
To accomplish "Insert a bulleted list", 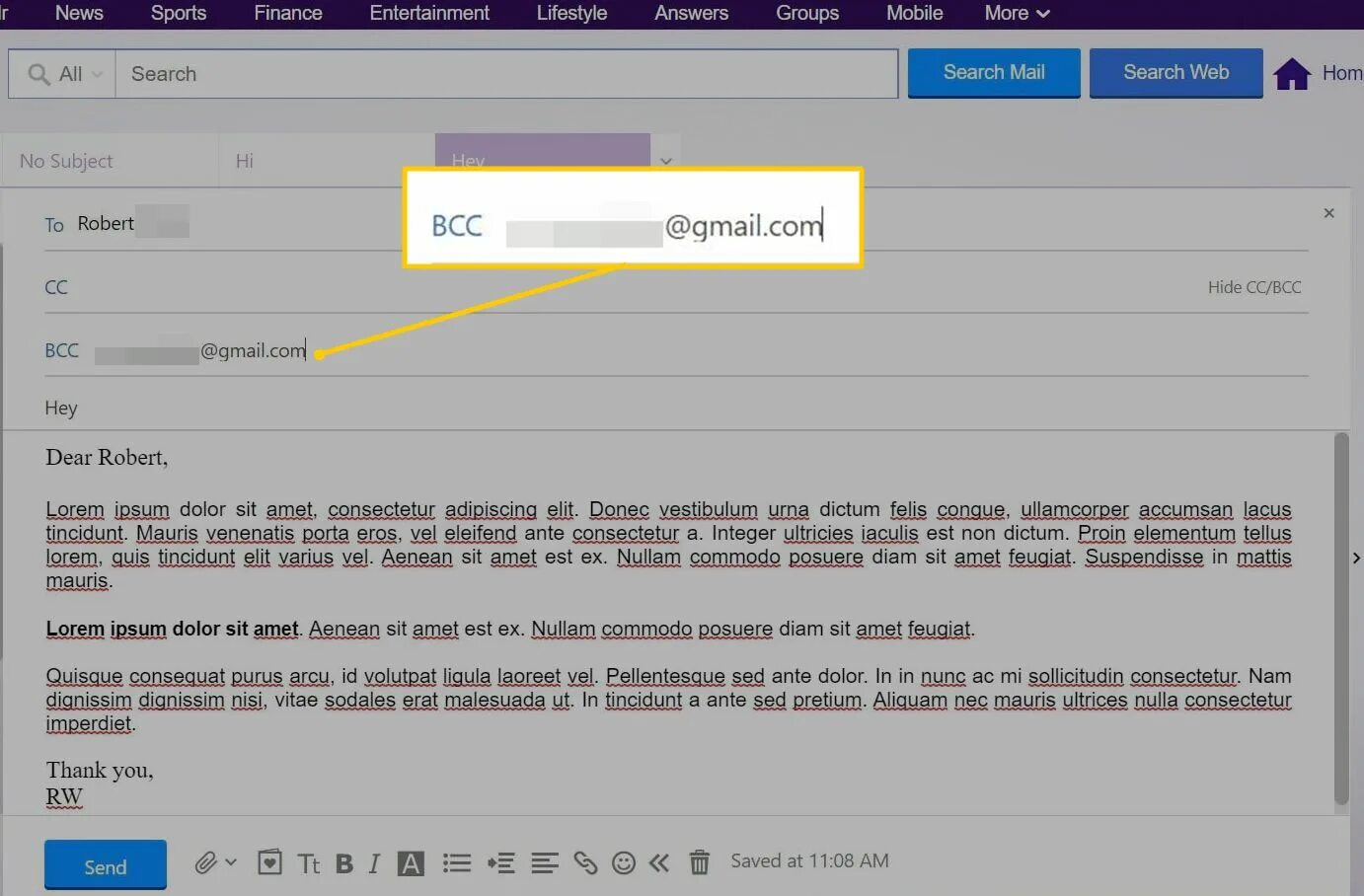I will pos(456,863).
